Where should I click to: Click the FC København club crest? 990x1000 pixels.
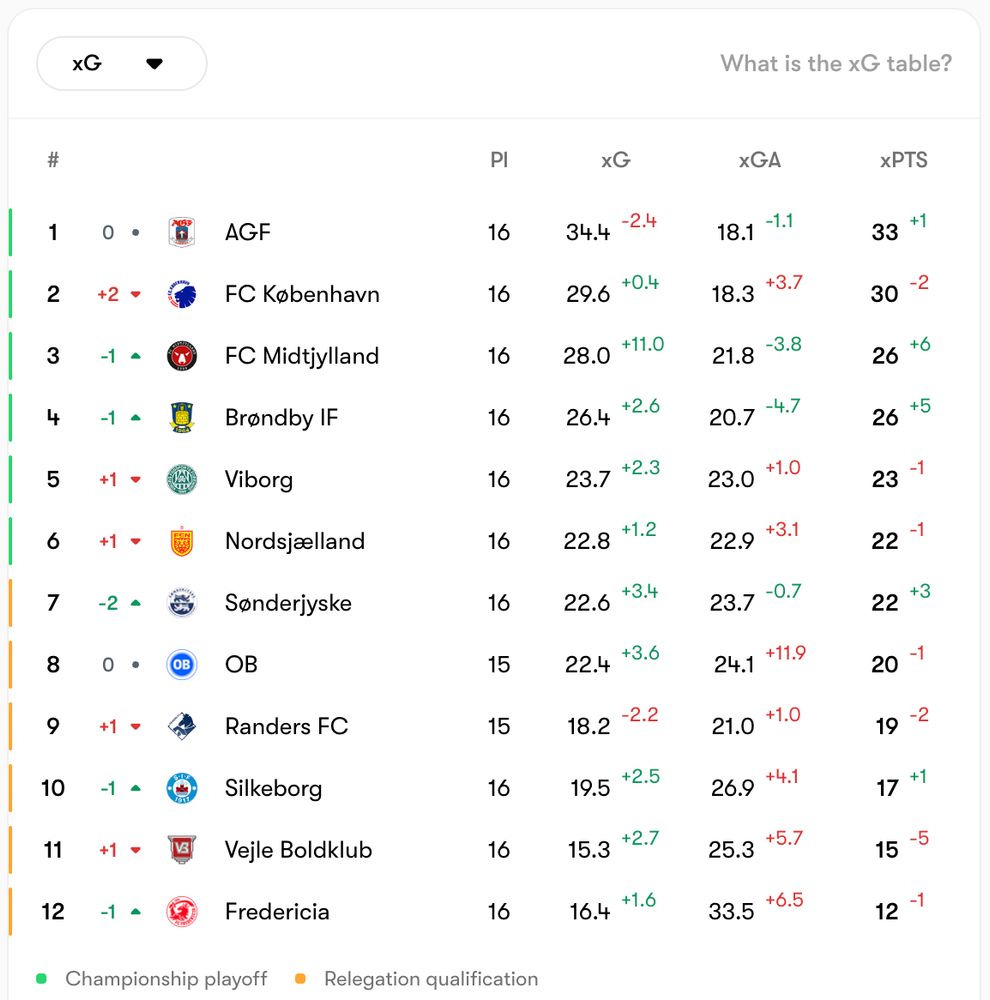(182, 294)
